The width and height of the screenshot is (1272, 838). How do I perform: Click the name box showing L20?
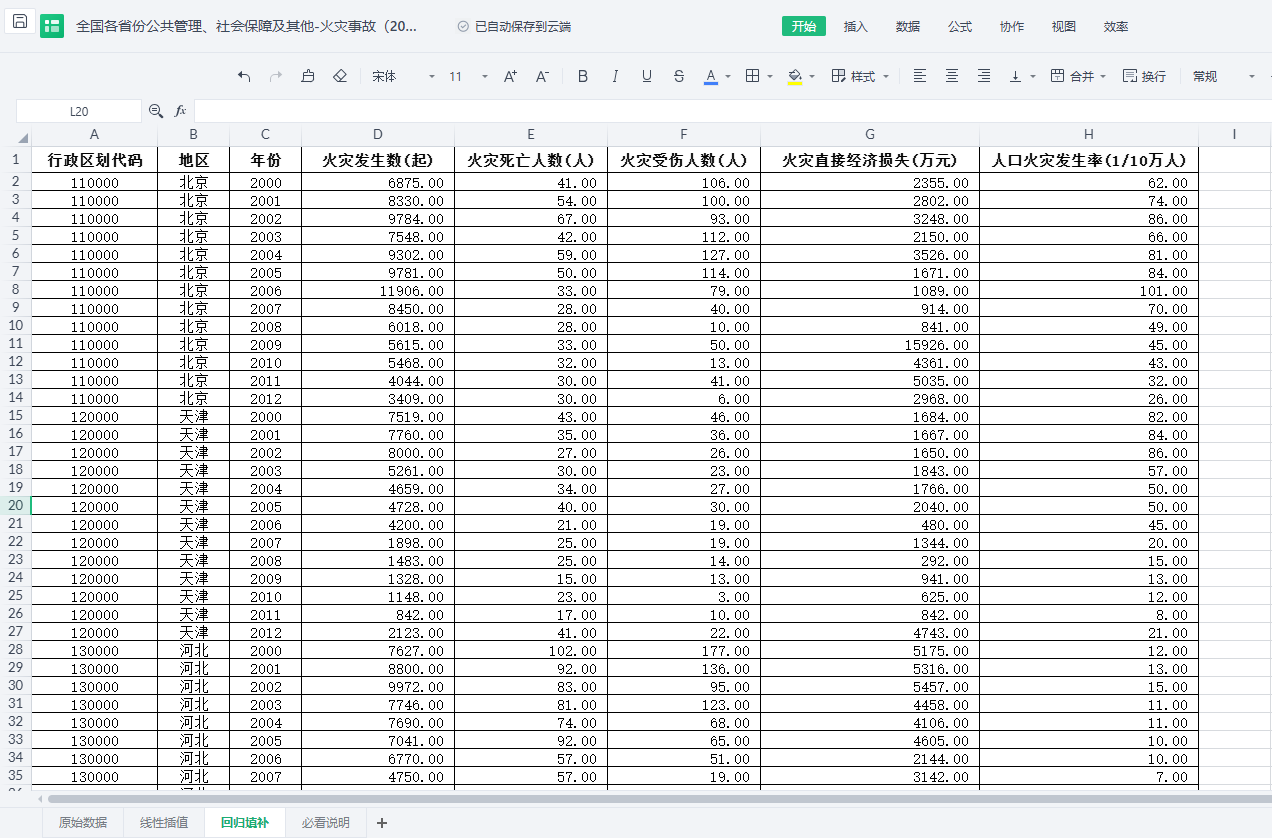point(79,111)
